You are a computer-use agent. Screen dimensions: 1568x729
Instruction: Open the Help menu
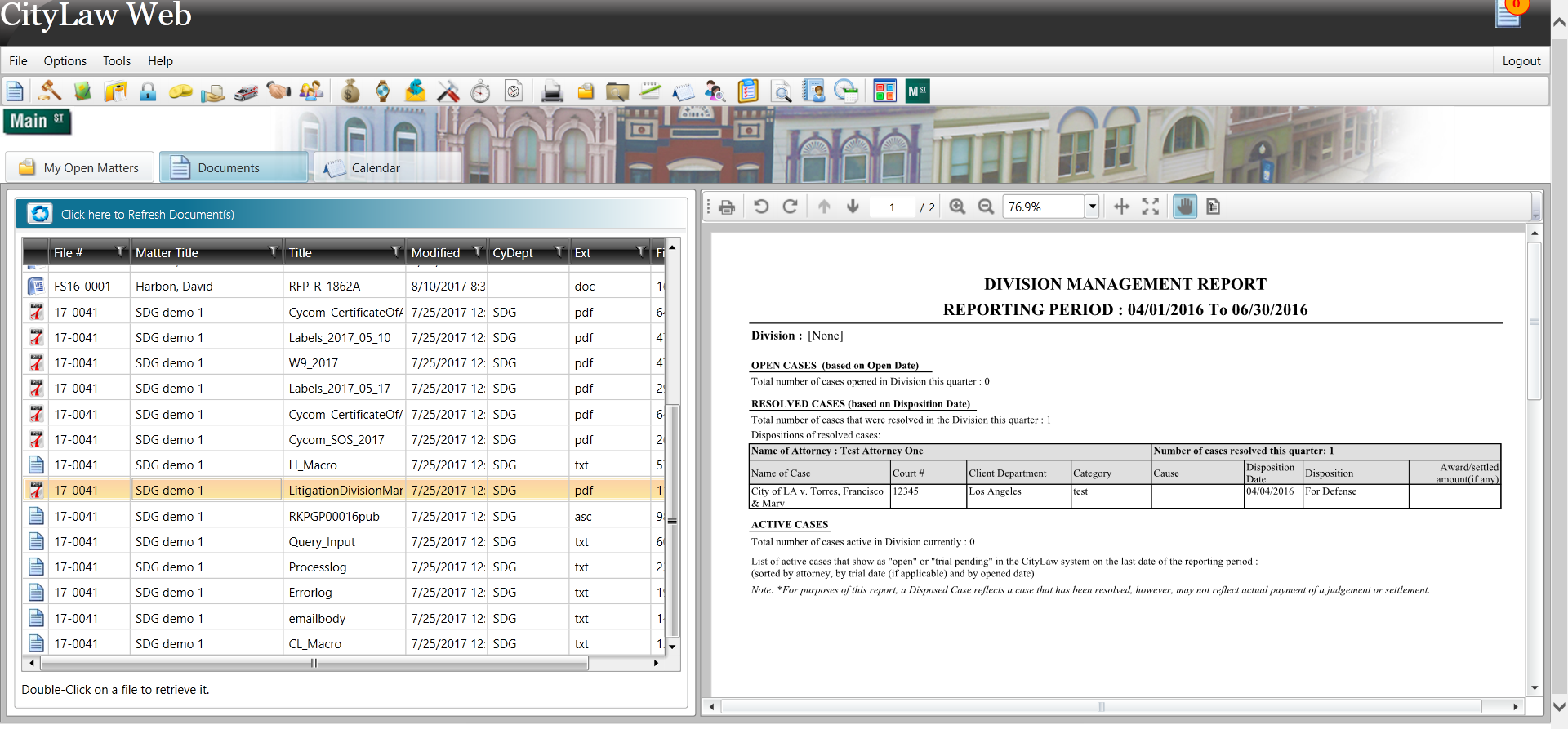pos(160,61)
